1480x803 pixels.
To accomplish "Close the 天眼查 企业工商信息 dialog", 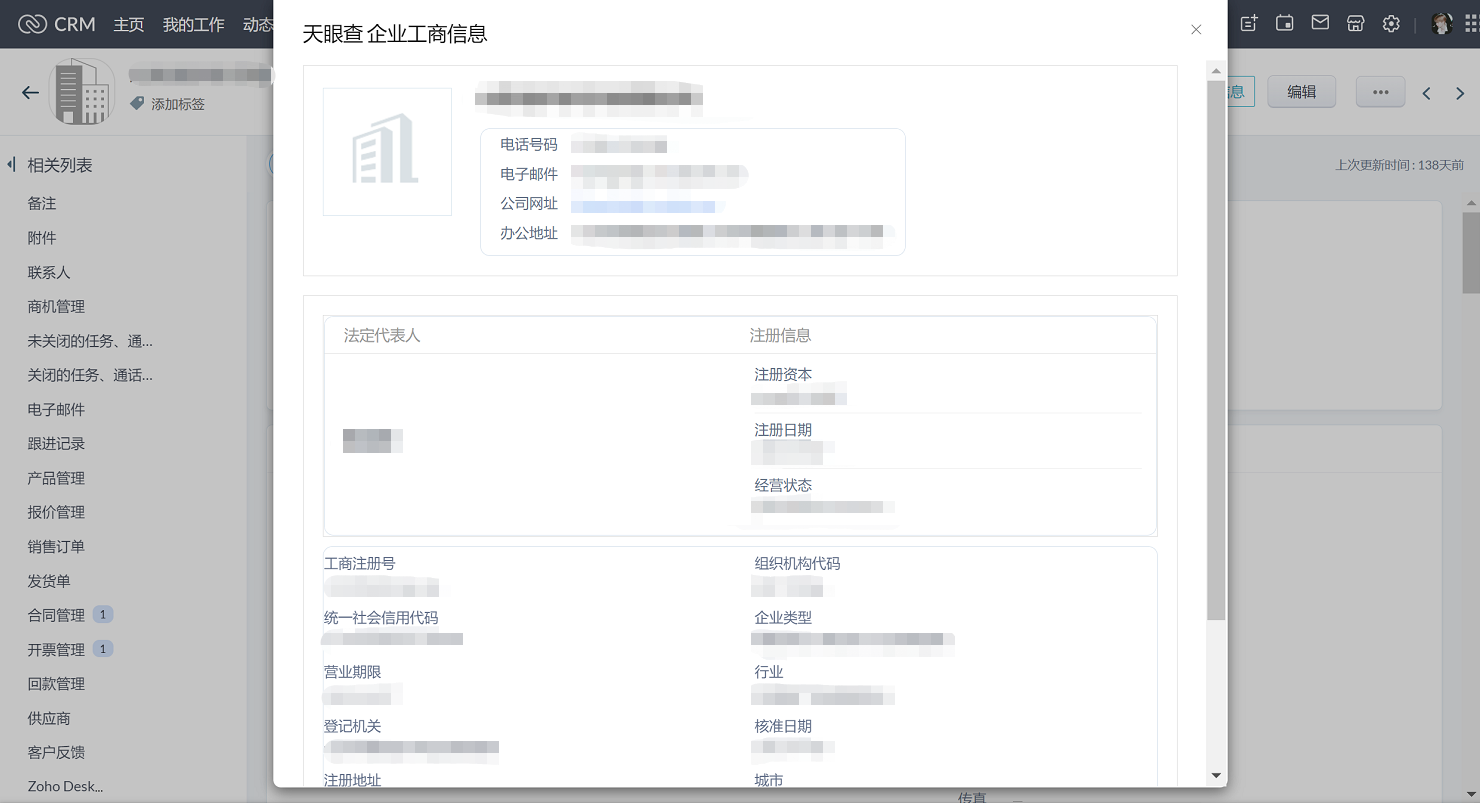I will (1196, 30).
